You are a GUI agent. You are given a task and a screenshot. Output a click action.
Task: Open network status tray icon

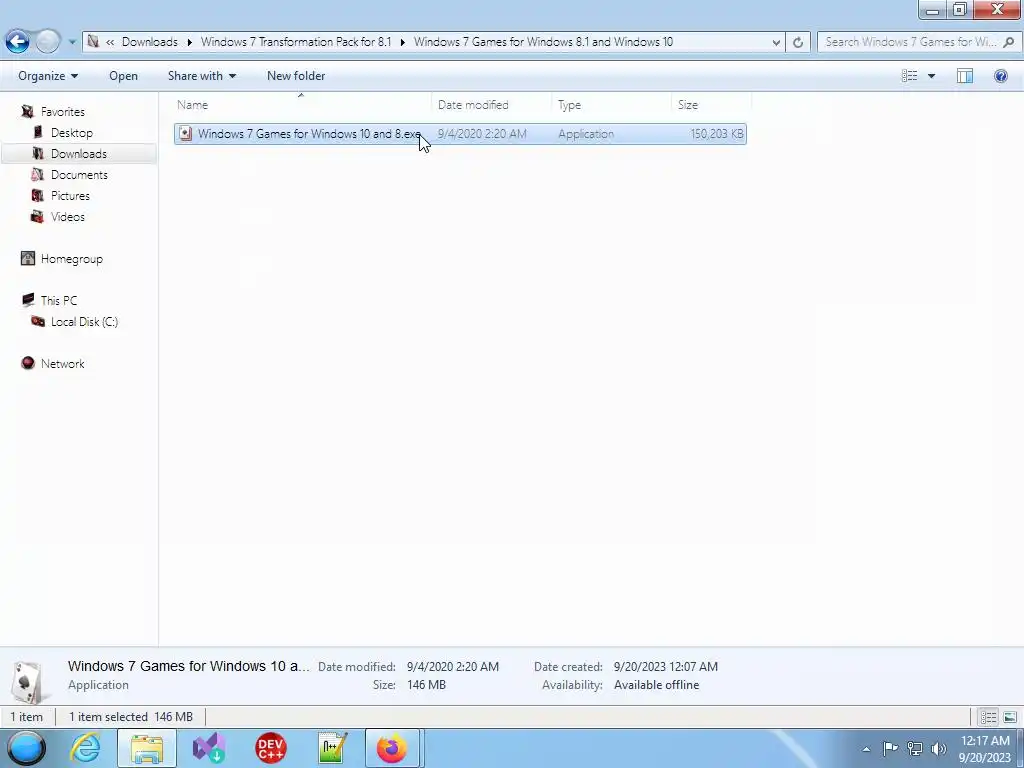coord(914,748)
